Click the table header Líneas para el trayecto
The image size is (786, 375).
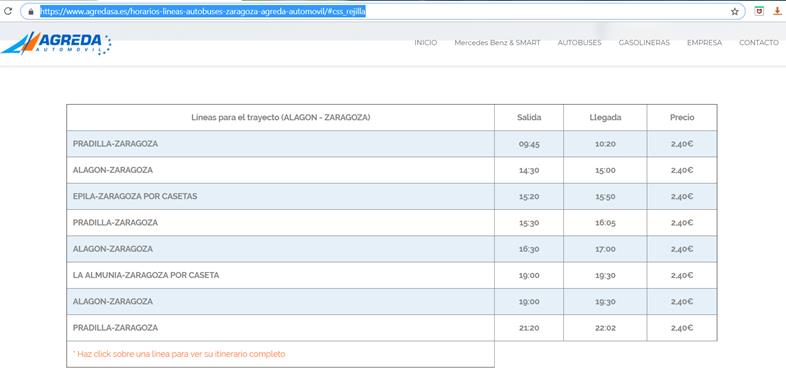[280, 117]
